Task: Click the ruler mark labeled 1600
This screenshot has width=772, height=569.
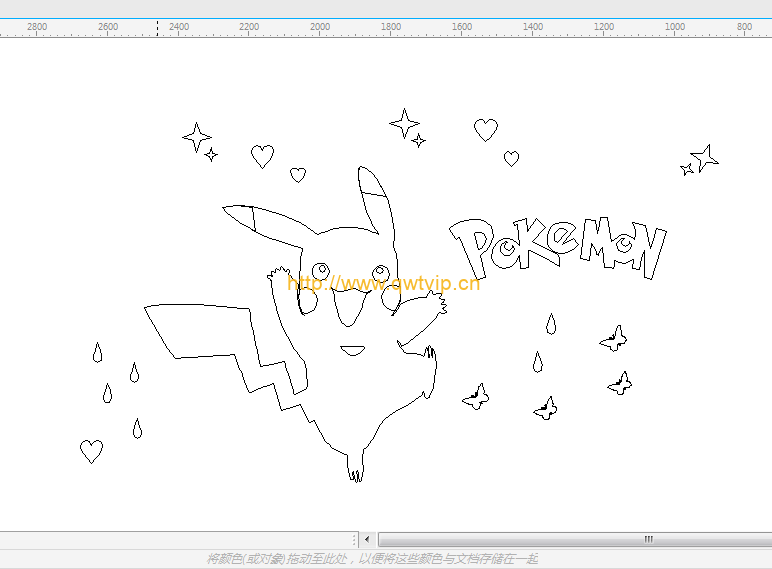Action: (x=462, y=27)
